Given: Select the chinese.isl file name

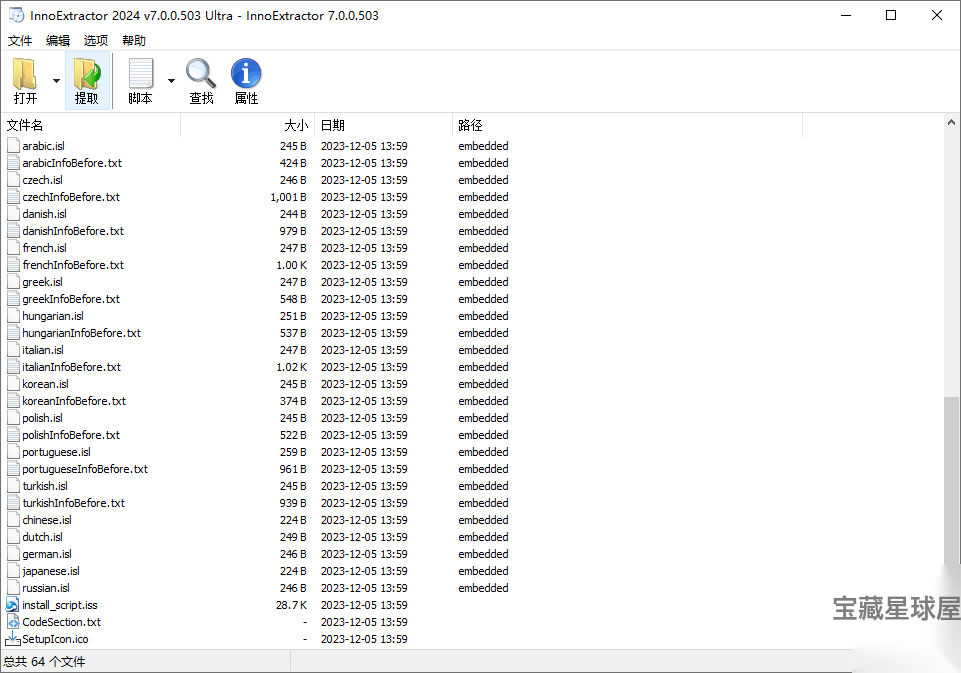Looking at the screenshot, I should [x=47, y=520].
